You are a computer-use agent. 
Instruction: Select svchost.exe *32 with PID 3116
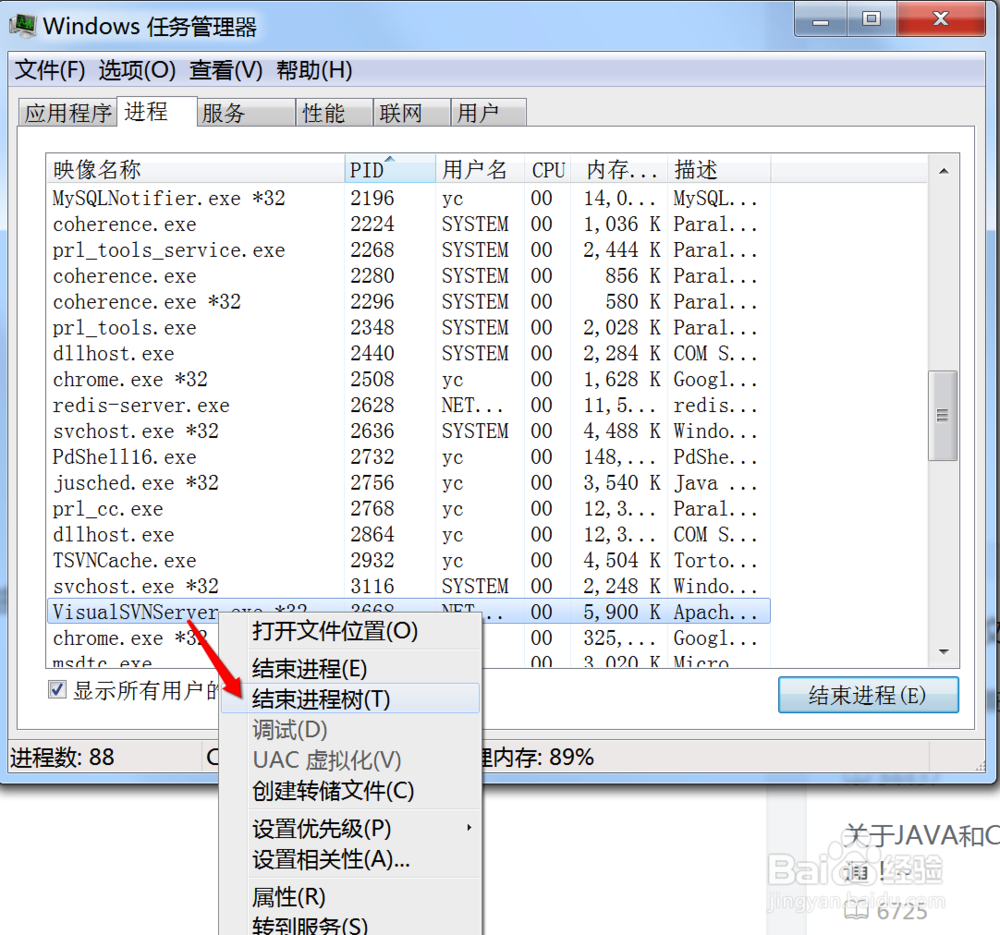[x=408, y=586]
